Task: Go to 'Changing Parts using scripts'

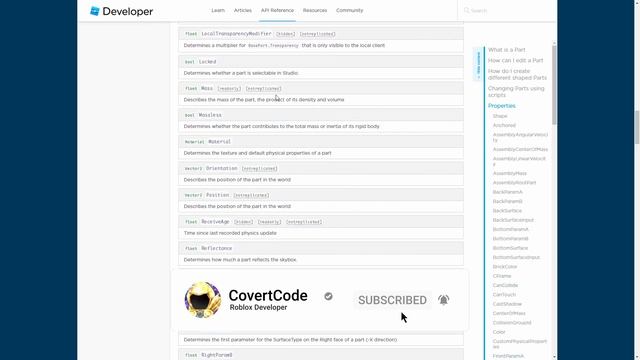Action: 516,91
